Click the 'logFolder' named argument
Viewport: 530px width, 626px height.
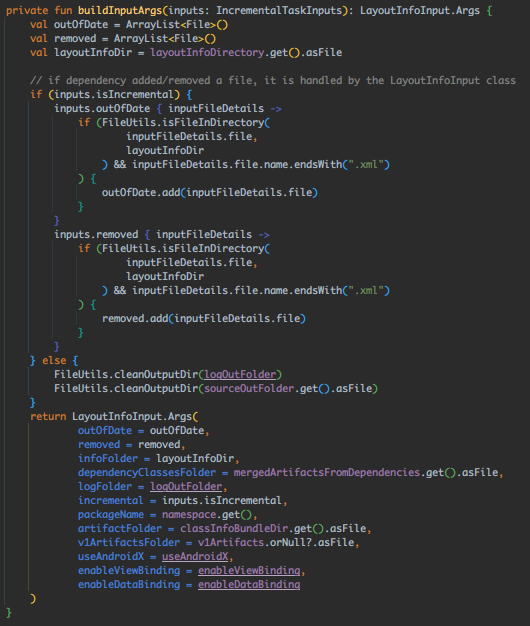[105, 486]
